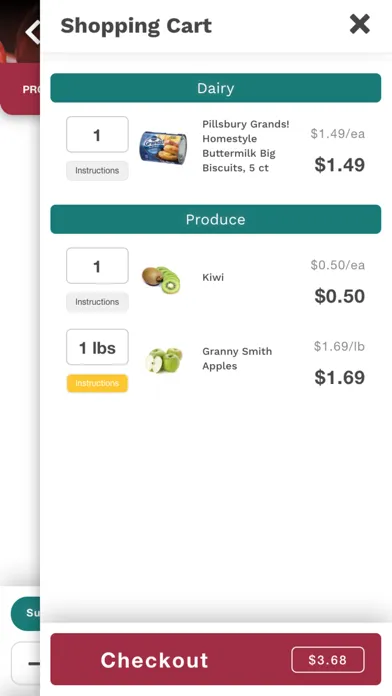This screenshot has width=392, height=696.
Task: Add Instructions for Kiwi
Action: [x=97, y=302]
